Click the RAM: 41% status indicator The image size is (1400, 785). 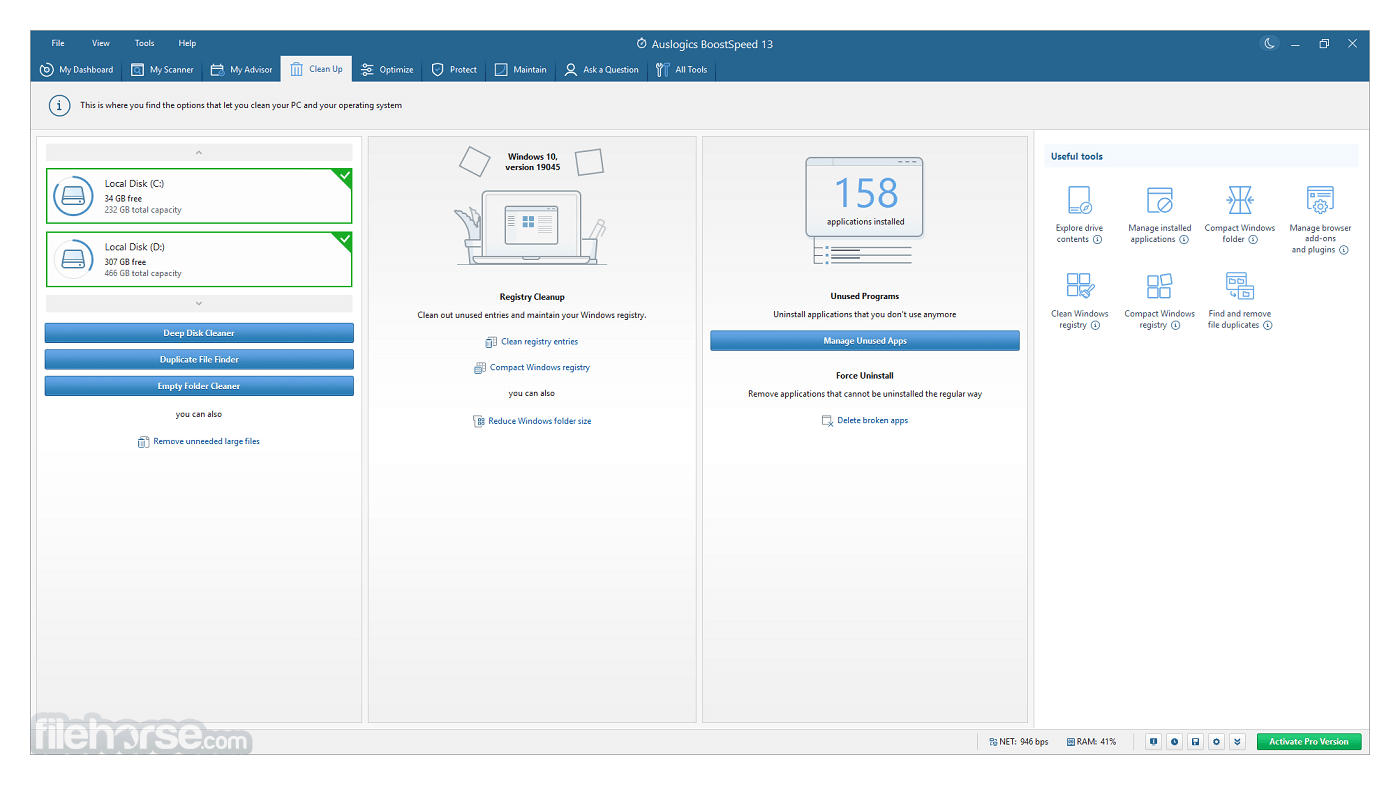tap(1092, 742)
